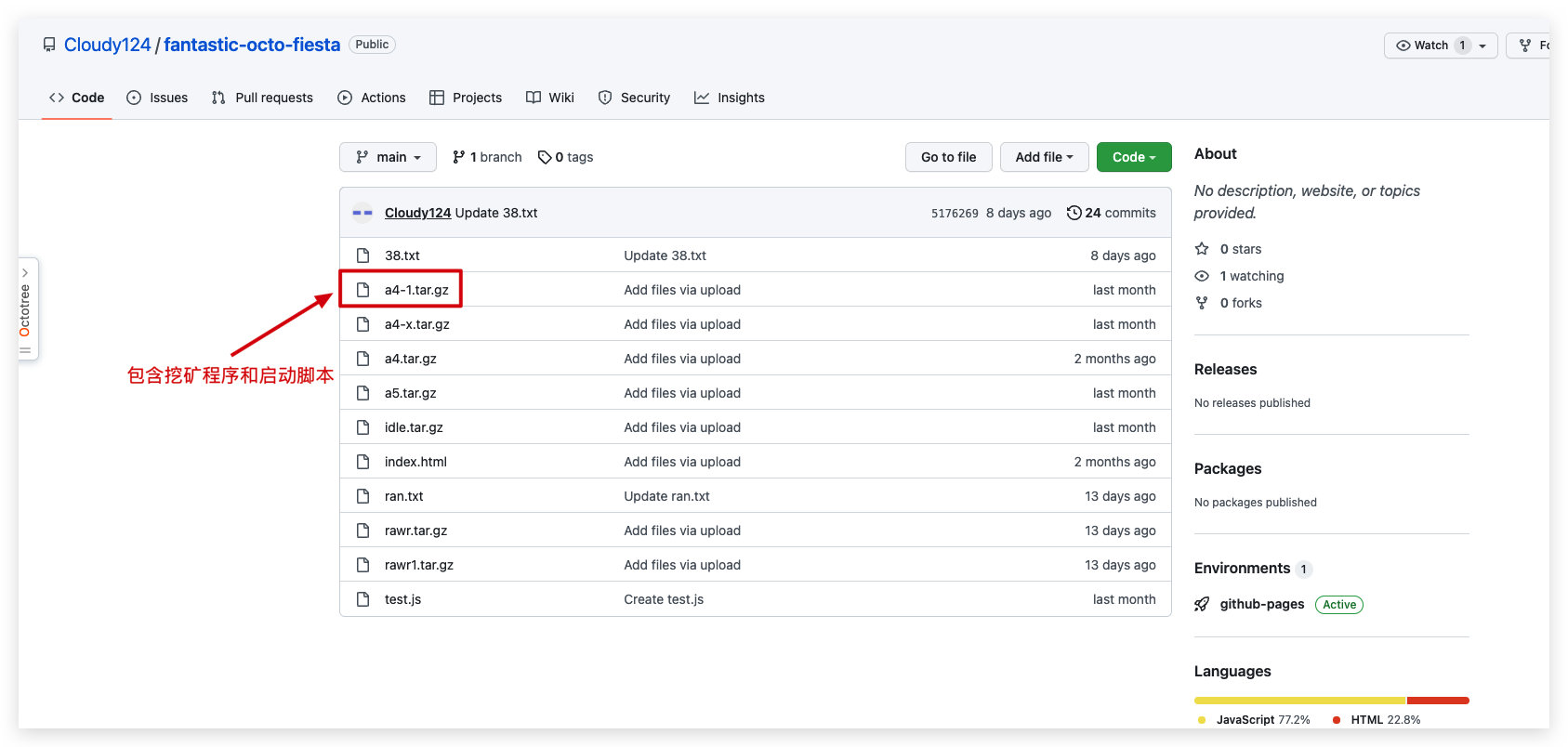This screenshot has width=1568, height=747.
Task: Open the file rawr1.tar.gz
Action: 419,565
